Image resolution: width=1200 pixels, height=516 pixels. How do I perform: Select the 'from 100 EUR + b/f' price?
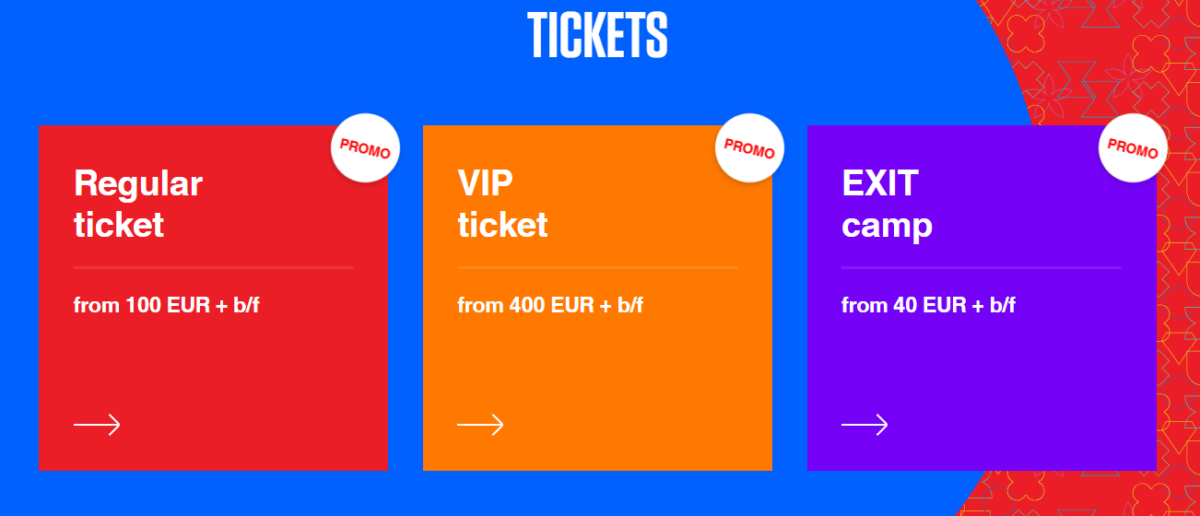point(167,305)
